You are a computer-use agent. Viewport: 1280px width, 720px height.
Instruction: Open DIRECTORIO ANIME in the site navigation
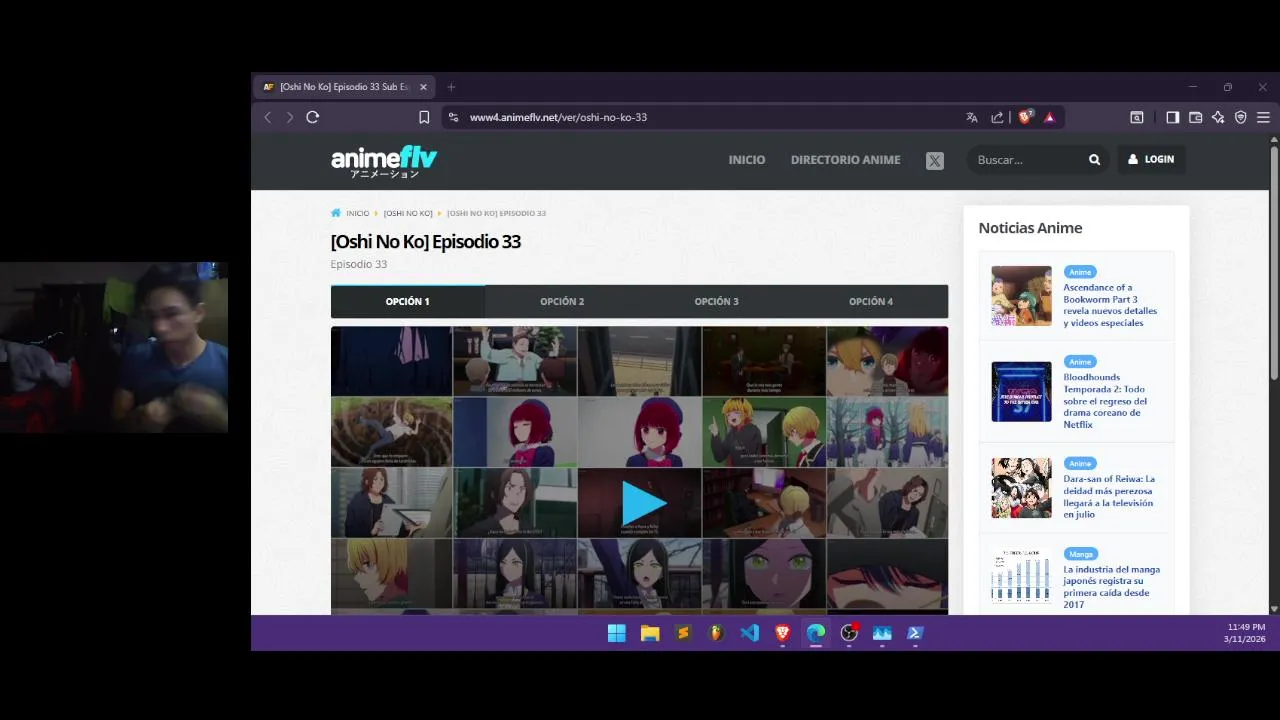click(x=845, y=160)
